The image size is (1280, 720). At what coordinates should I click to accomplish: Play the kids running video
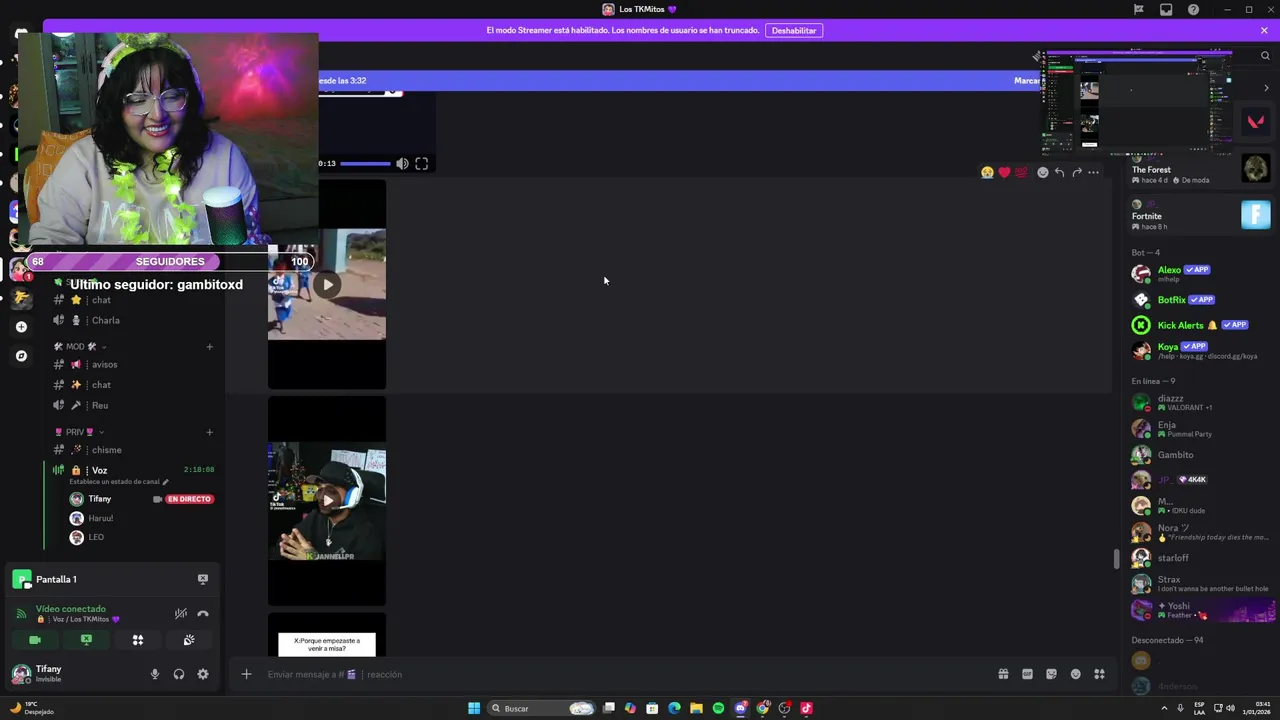point(327,284)
